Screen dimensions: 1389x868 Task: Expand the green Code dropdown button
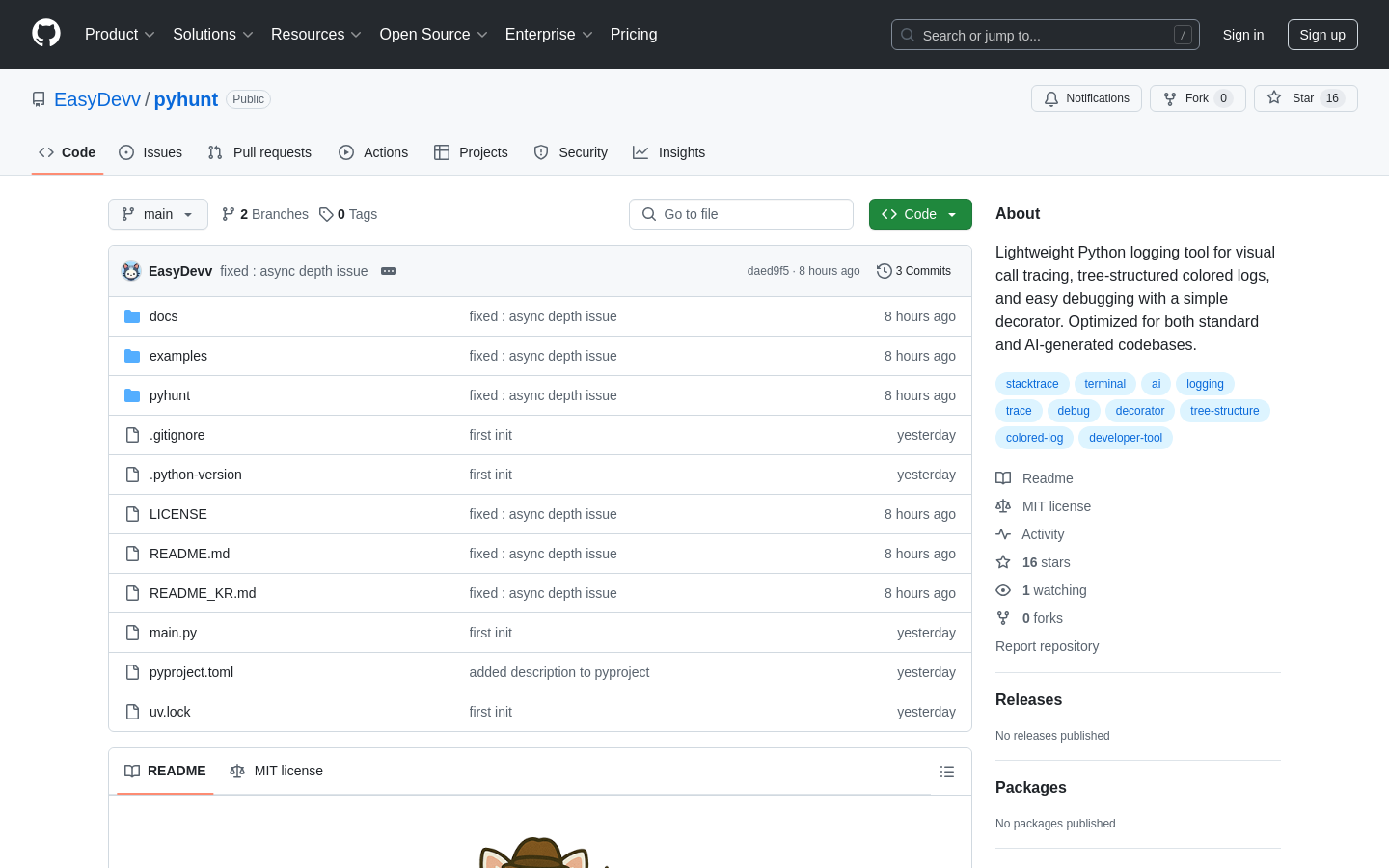(x=920, y=214)
